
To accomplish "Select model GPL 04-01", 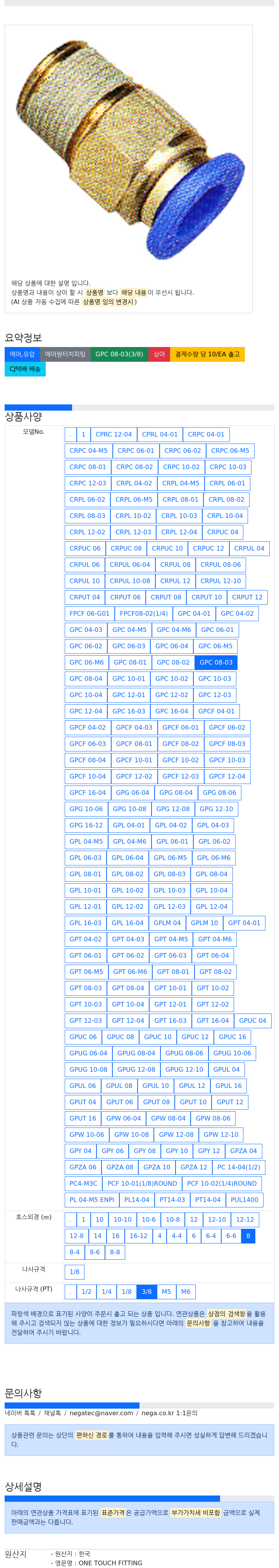I will [x=129, y=825].
